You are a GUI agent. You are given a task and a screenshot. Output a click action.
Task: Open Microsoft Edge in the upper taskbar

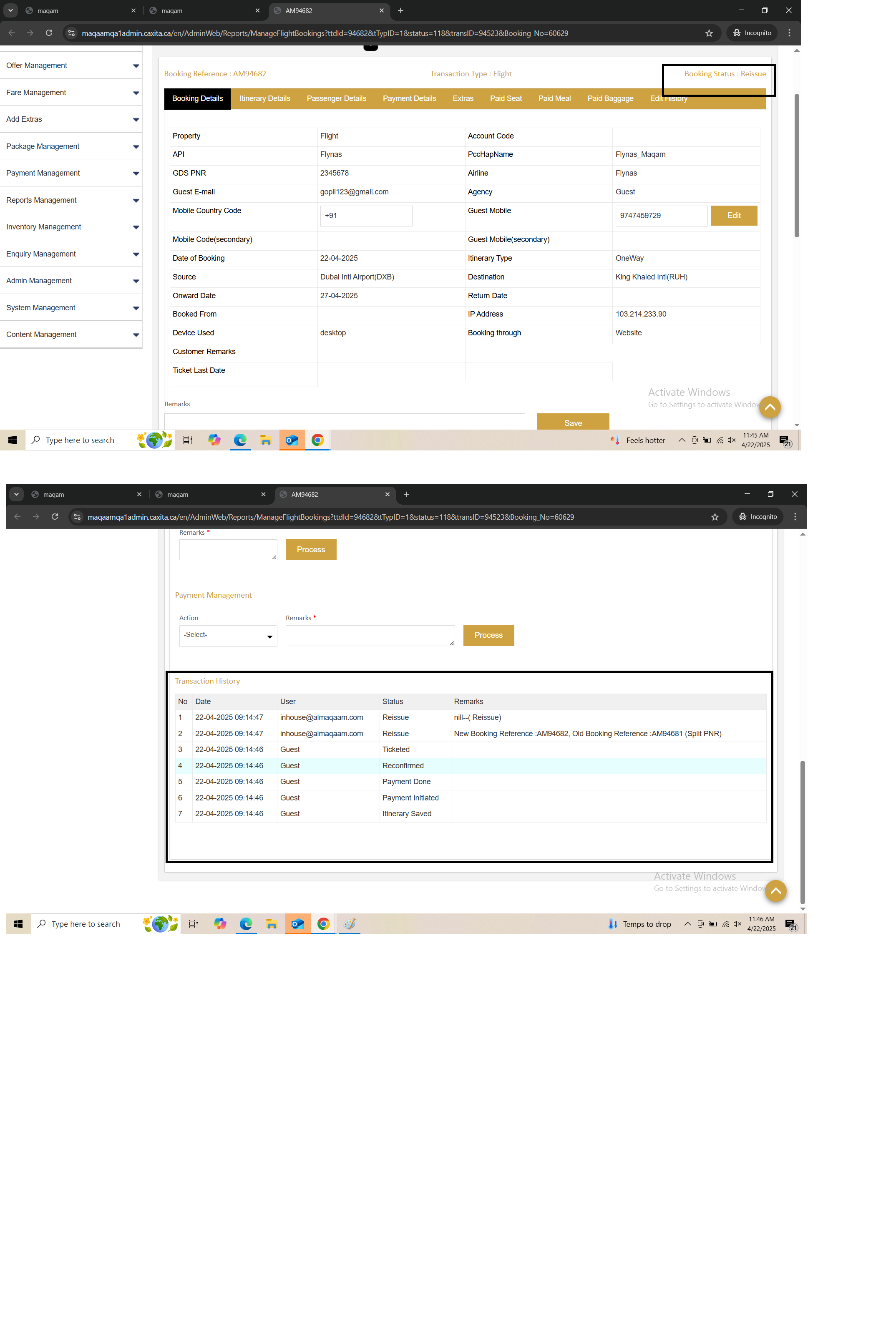pos(240,440)
